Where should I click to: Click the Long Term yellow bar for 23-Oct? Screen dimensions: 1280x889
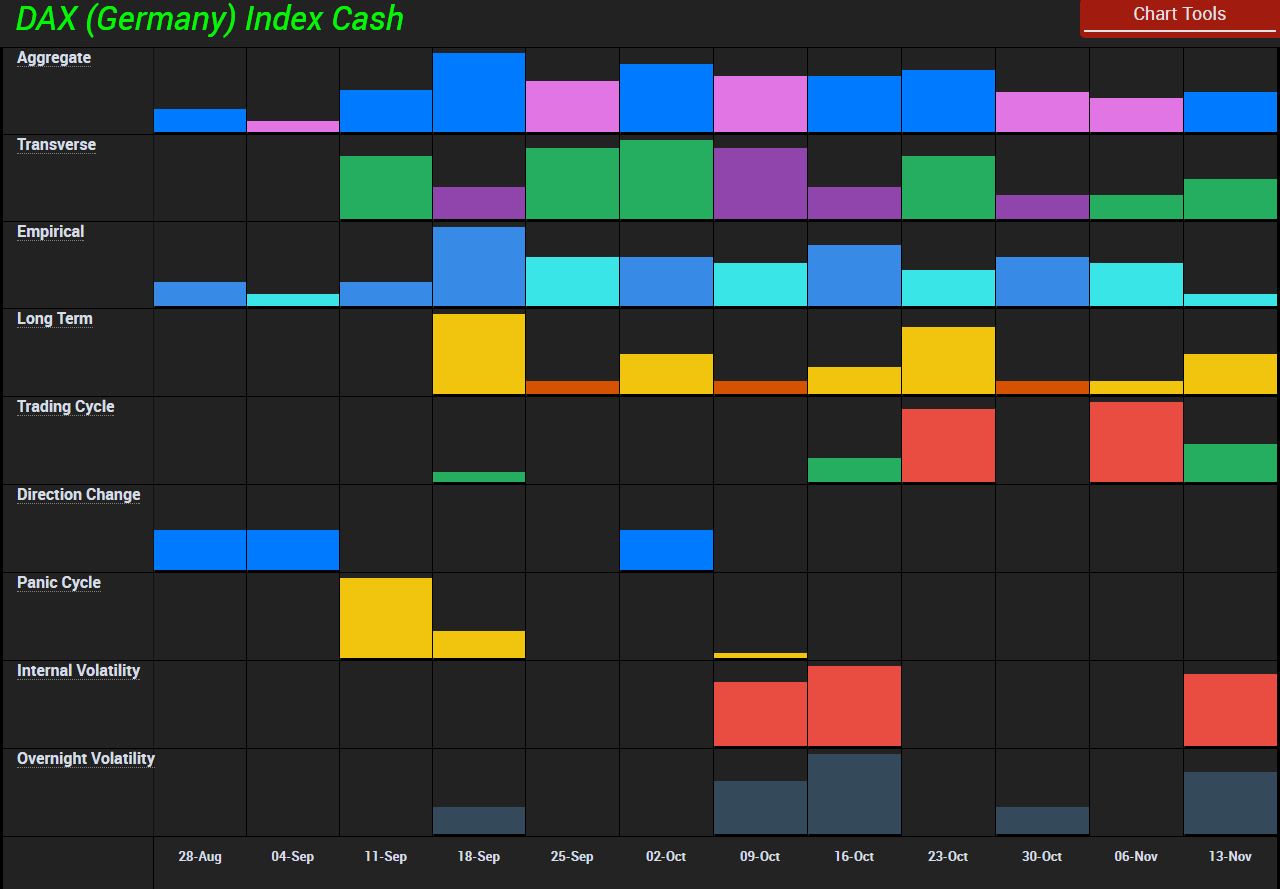(948, 360)
